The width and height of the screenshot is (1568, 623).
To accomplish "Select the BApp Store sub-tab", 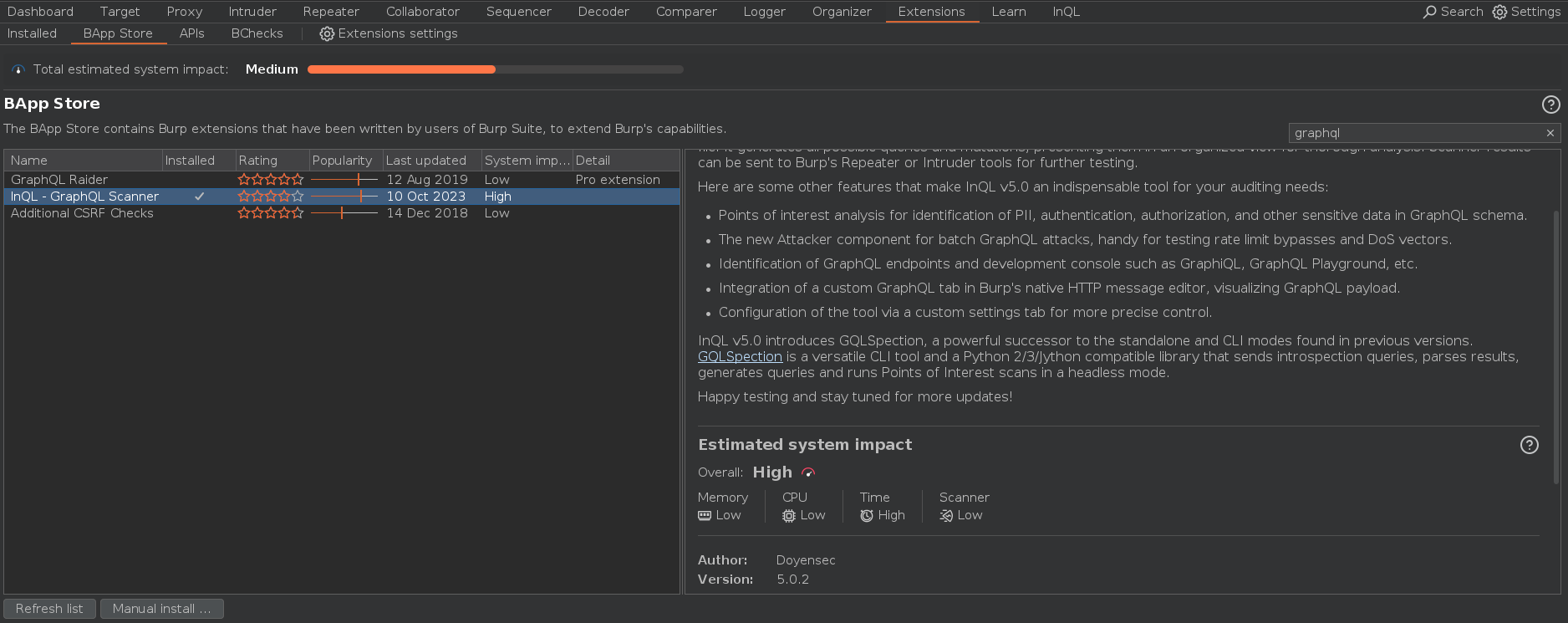I will 118,33.
